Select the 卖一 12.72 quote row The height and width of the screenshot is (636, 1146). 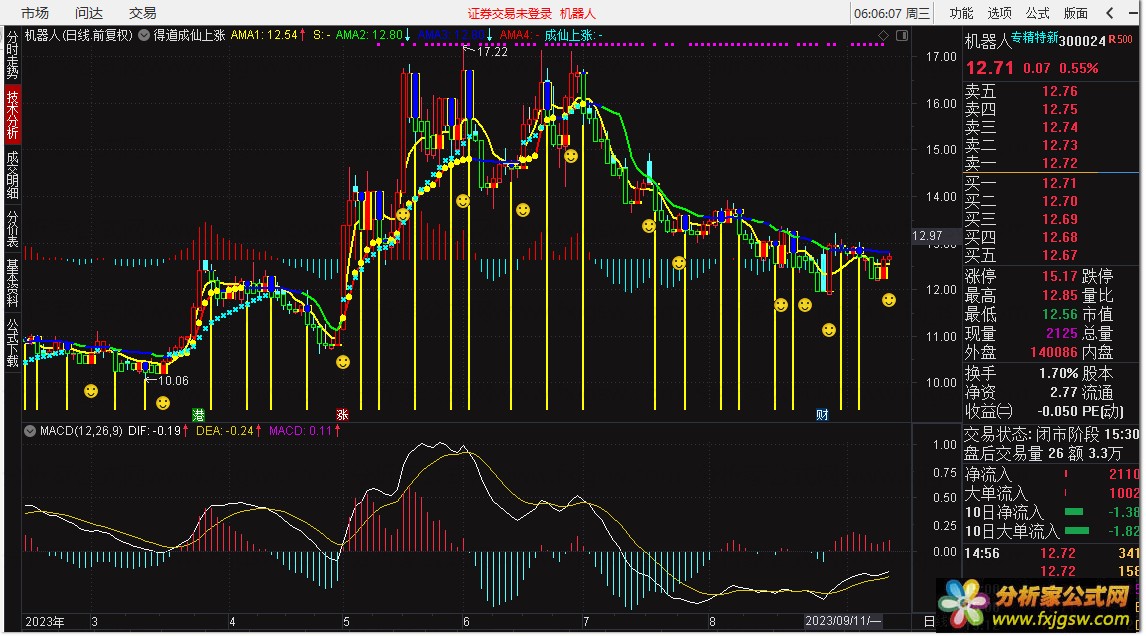coord(1050,163)
